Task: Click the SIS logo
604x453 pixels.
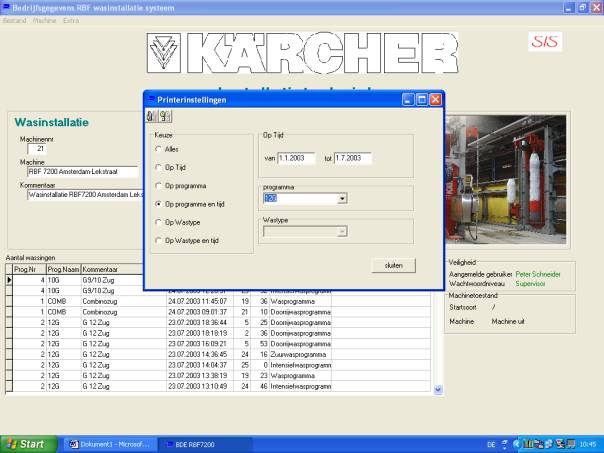Action: [545, 42]
